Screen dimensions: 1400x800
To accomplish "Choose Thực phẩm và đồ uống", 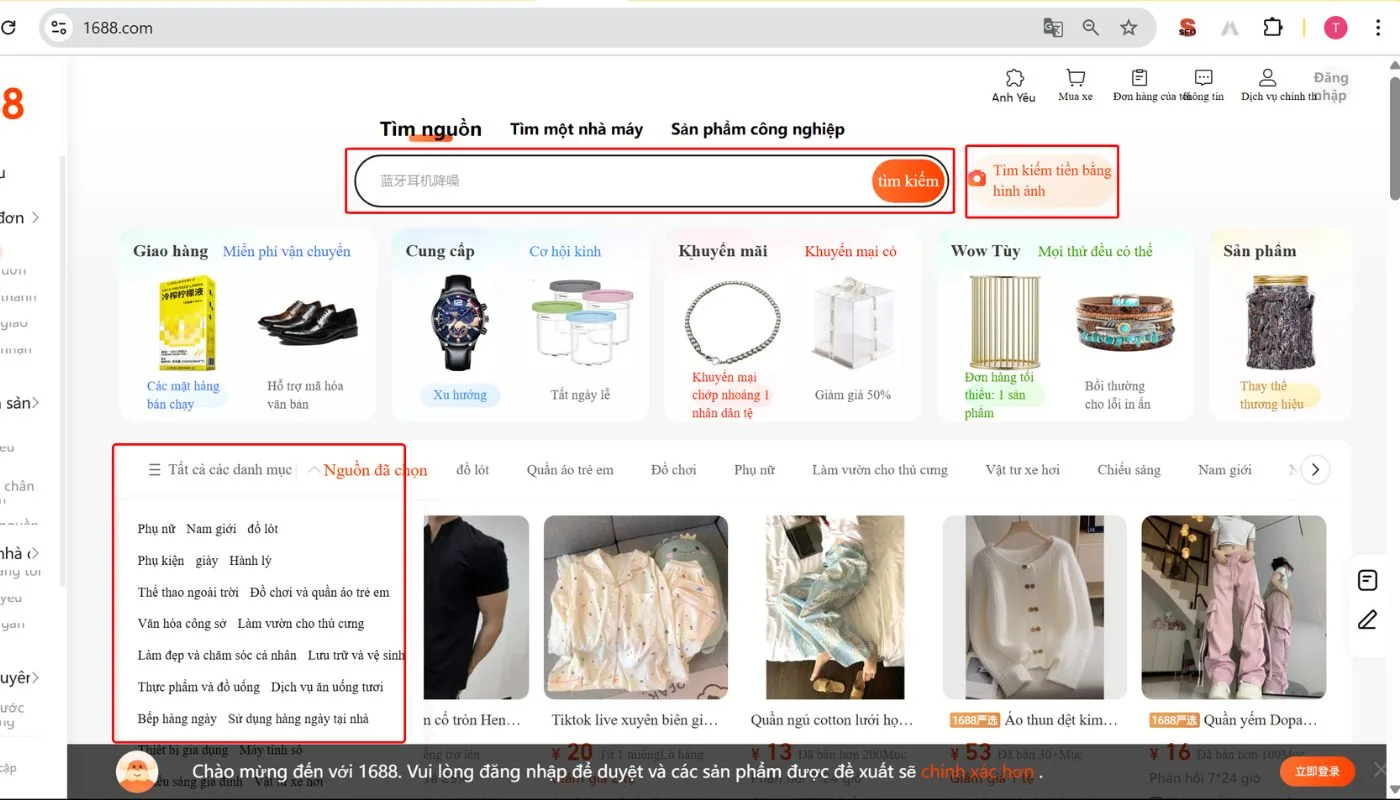I will [198, 688].
